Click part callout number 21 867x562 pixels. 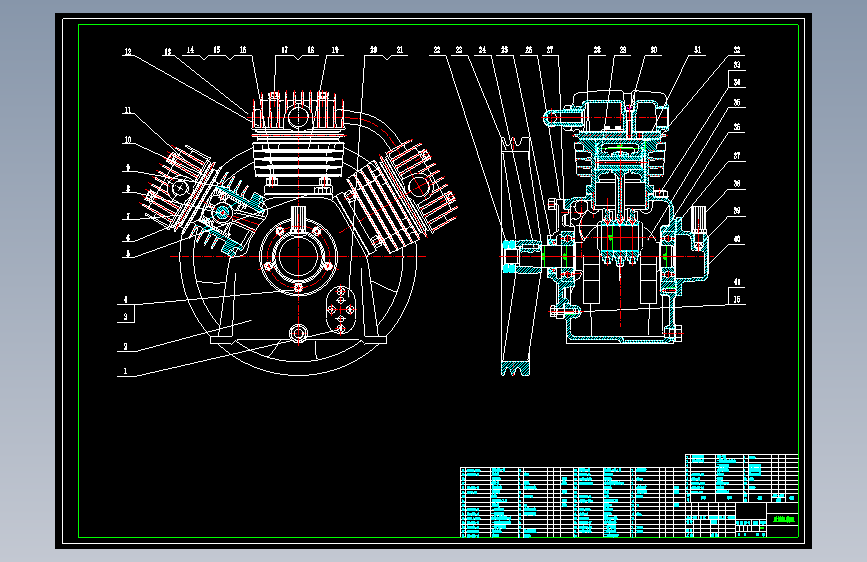click(400, 50)
